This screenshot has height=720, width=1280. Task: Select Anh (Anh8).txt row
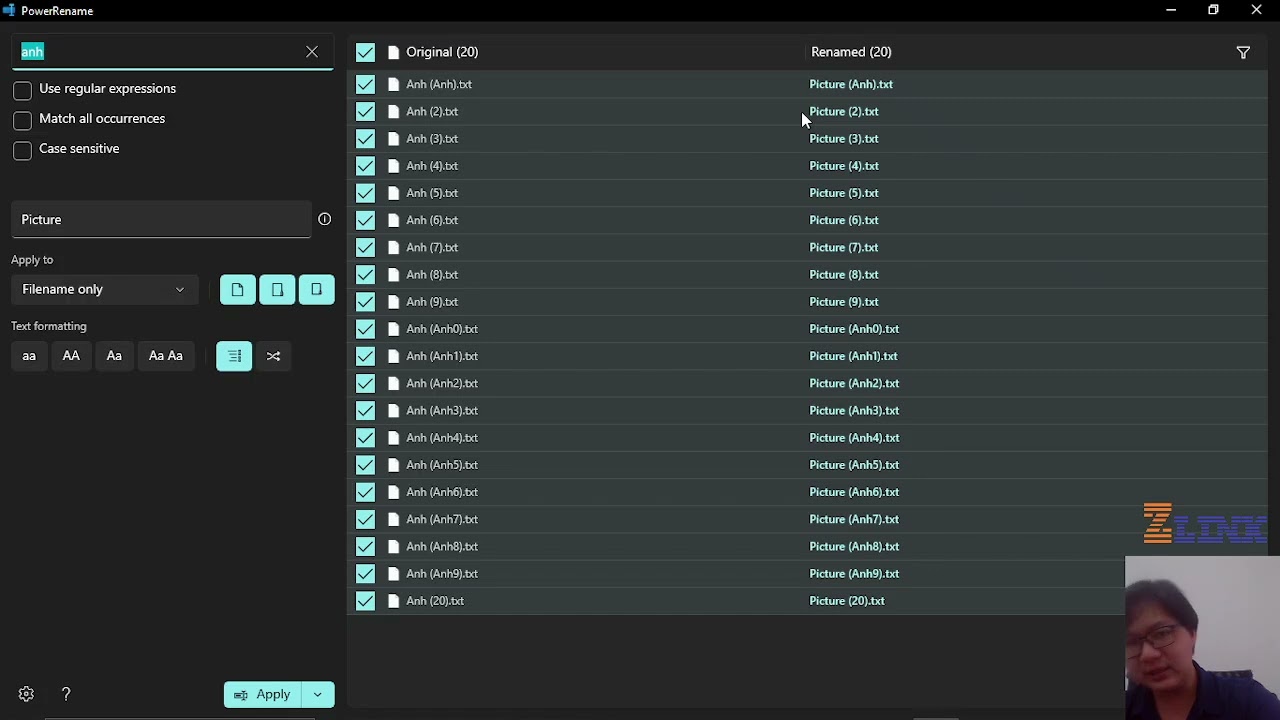807,547
